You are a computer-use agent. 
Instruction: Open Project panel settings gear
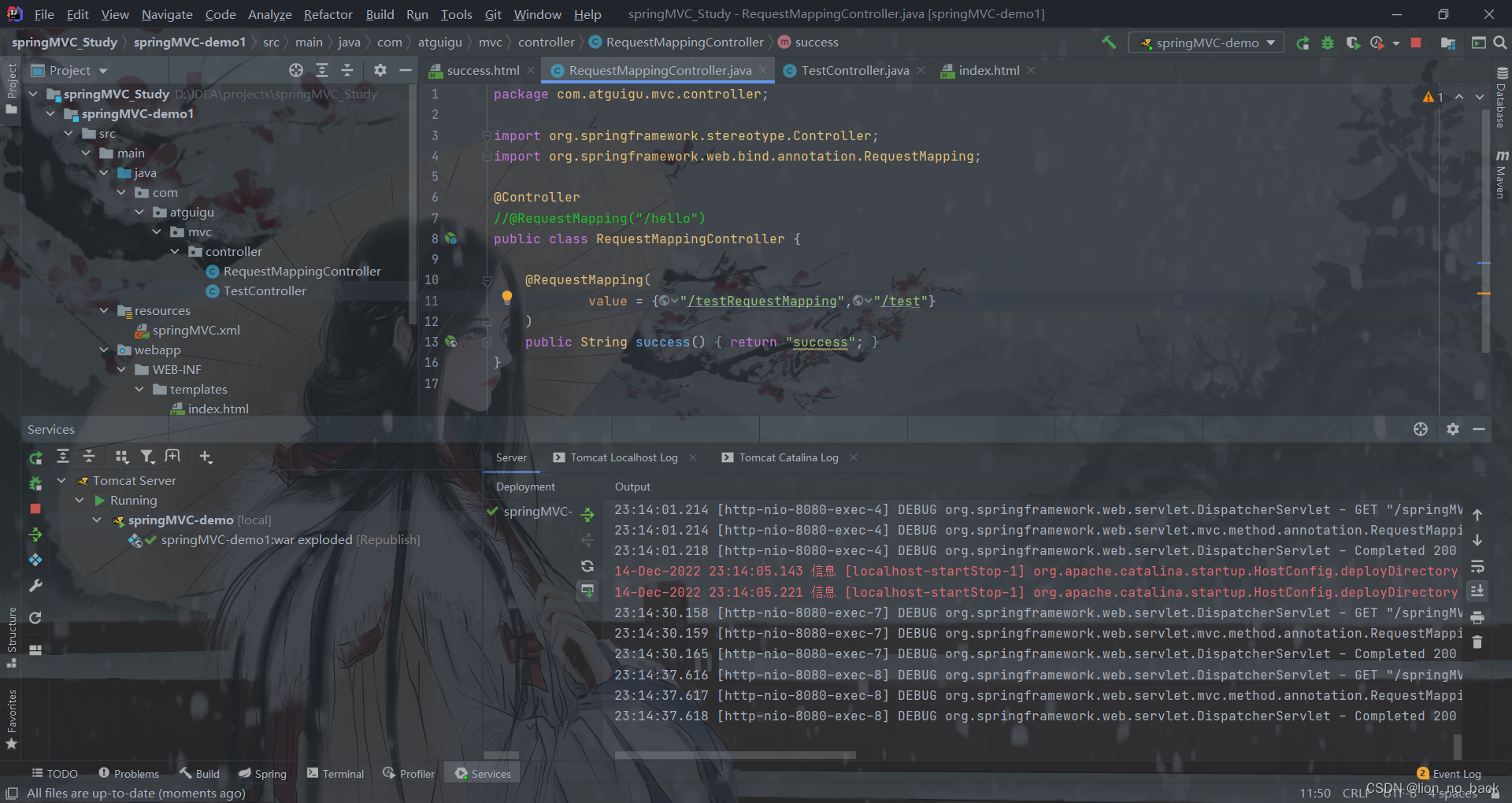pyautogui.click(x=380, y=70)
